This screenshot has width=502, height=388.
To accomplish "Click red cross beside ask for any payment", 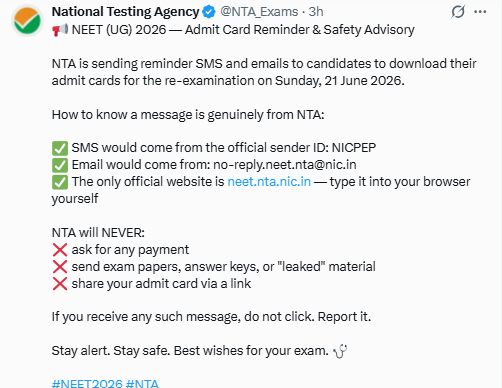I will 60,250.
